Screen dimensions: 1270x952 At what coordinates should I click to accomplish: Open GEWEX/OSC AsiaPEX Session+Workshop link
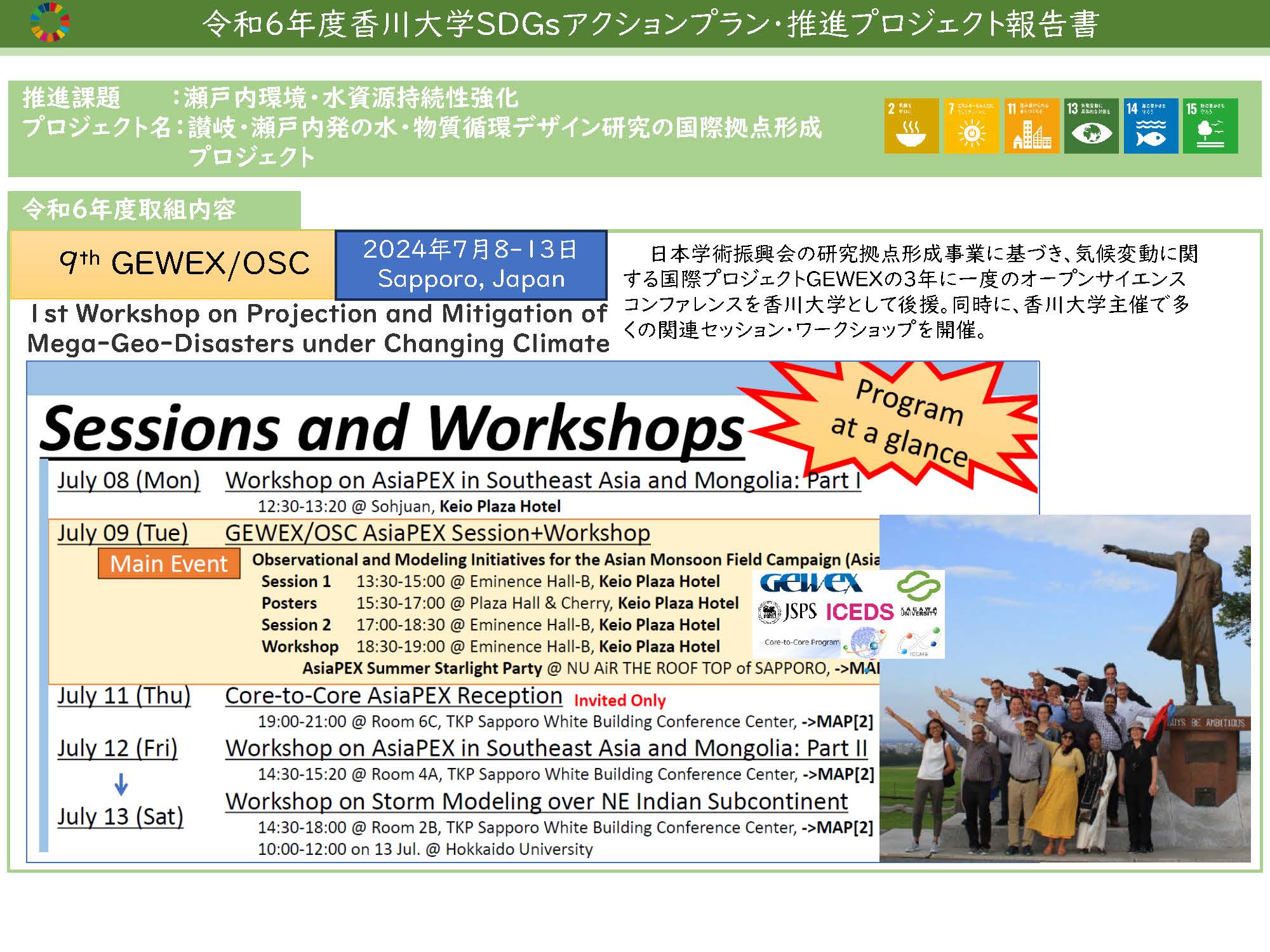pyautogui.click(x=438, y=533)
